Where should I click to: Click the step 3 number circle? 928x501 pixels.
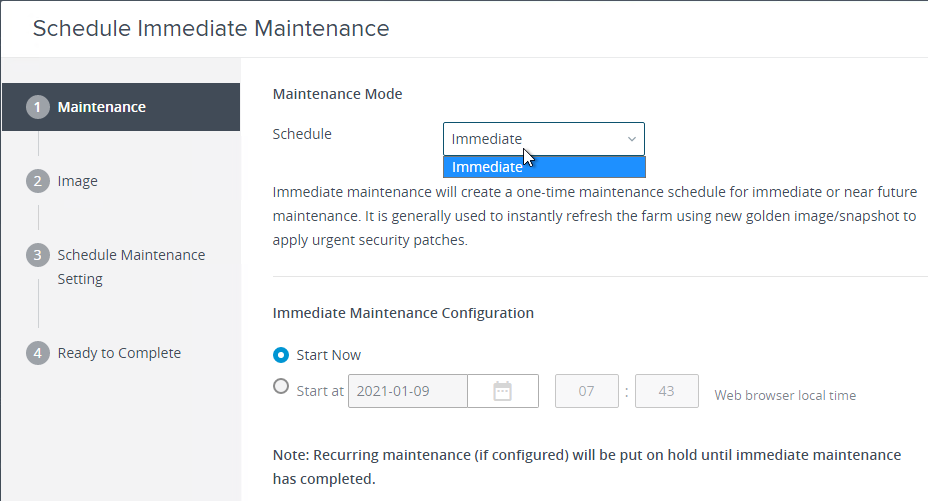coord(38,255)
